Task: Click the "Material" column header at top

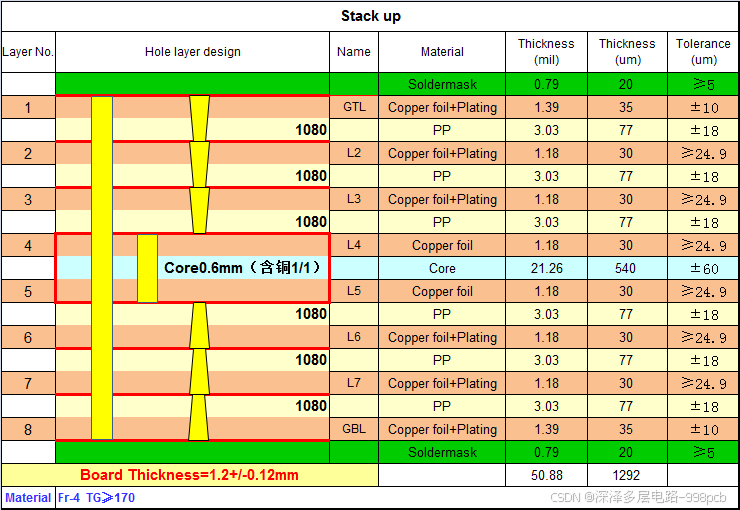Action: 442,52
